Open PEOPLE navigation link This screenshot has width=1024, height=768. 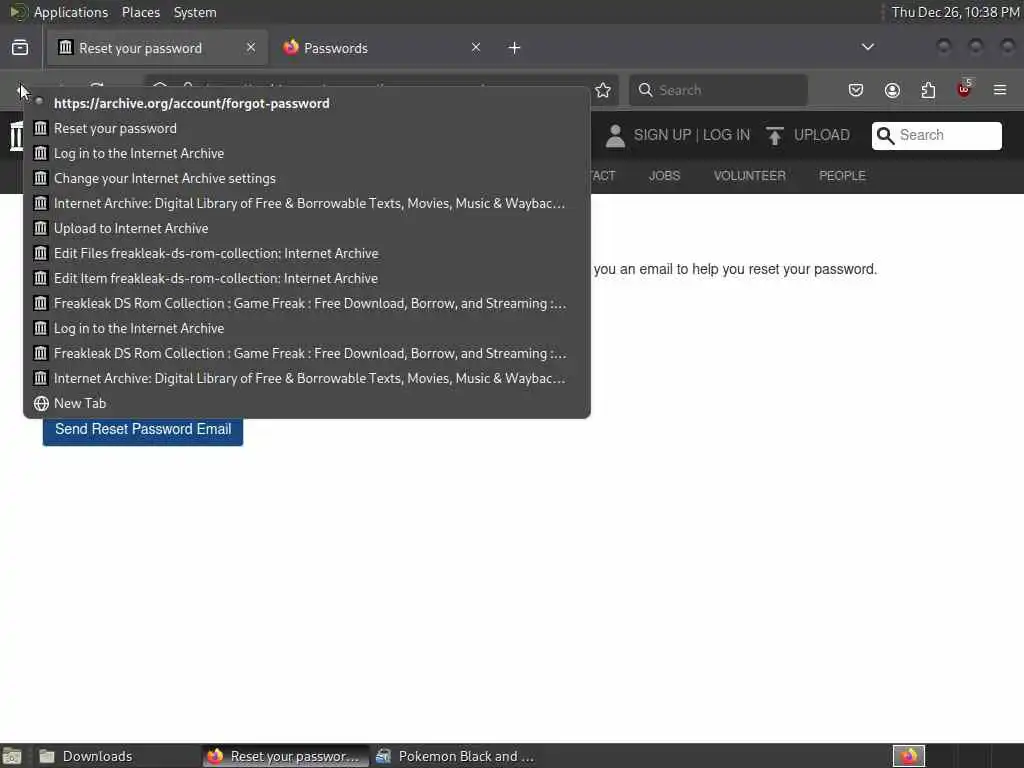842,176
